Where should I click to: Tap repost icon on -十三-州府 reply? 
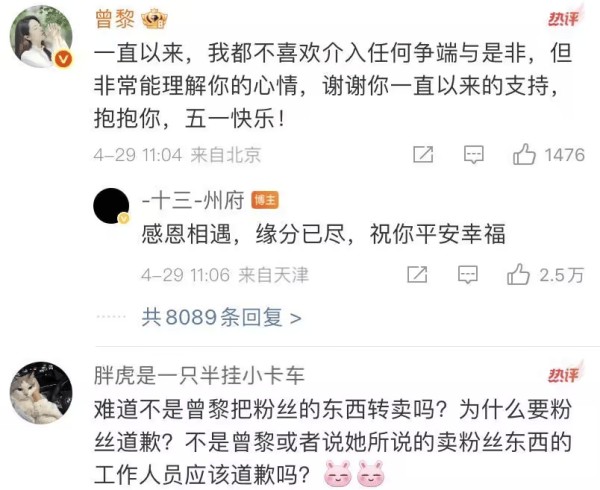(417, 275)
